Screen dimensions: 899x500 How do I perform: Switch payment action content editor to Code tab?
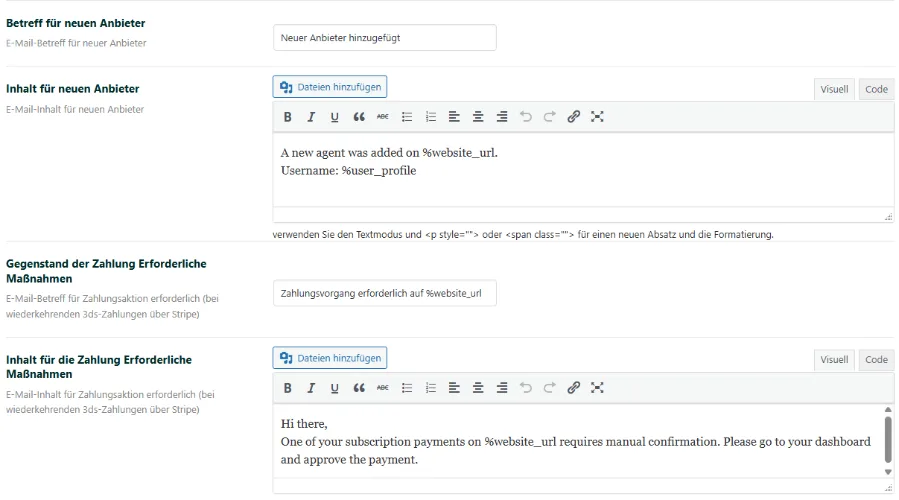pyautogui.click(x=876, y=360)
